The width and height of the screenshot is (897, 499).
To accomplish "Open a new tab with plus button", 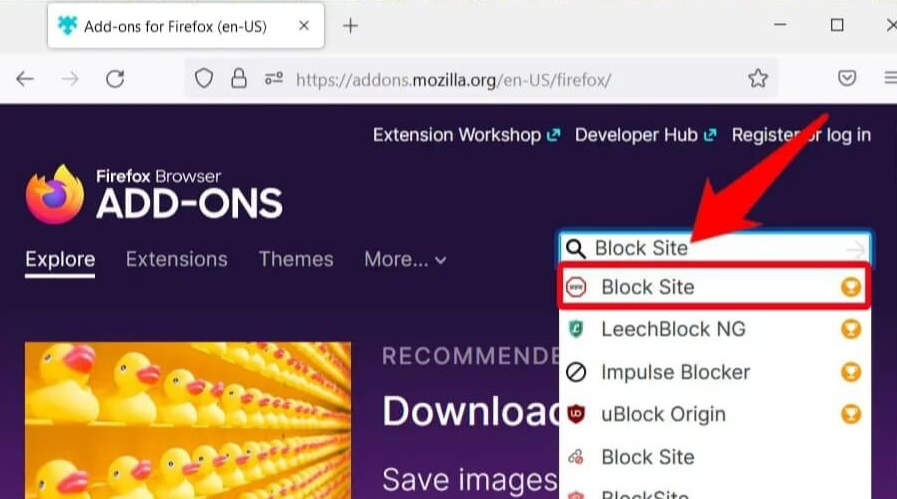I will 350,26.
